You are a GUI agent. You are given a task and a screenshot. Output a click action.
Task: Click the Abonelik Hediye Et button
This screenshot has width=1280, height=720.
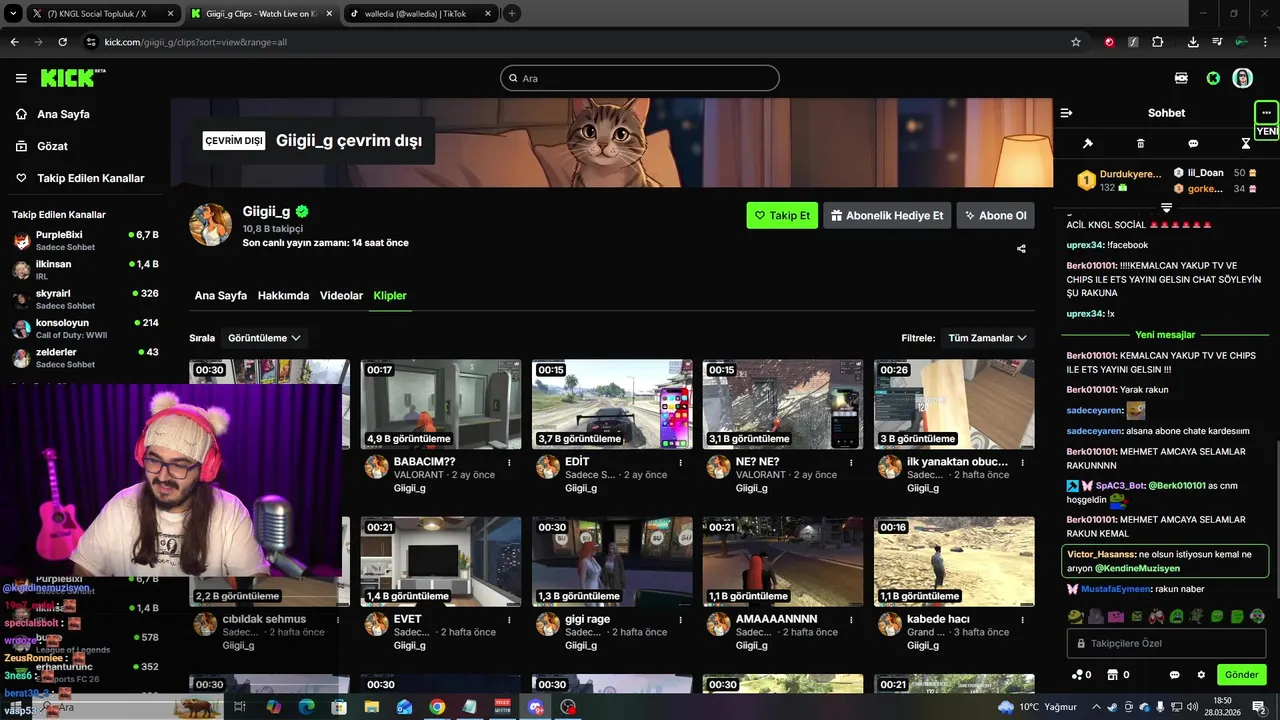click(x=887, y=215)
